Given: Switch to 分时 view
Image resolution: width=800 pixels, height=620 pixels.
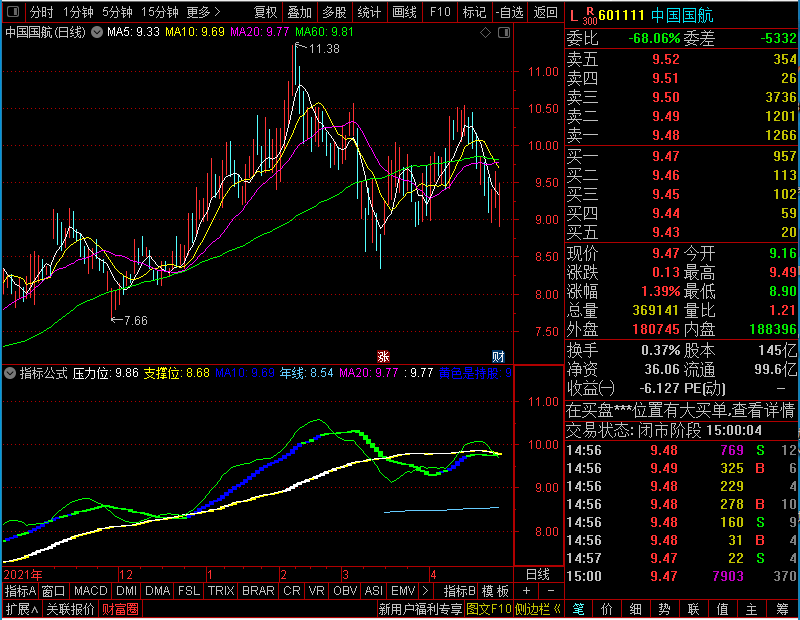Looking at the screenshot, I should (x=41, y=12).
